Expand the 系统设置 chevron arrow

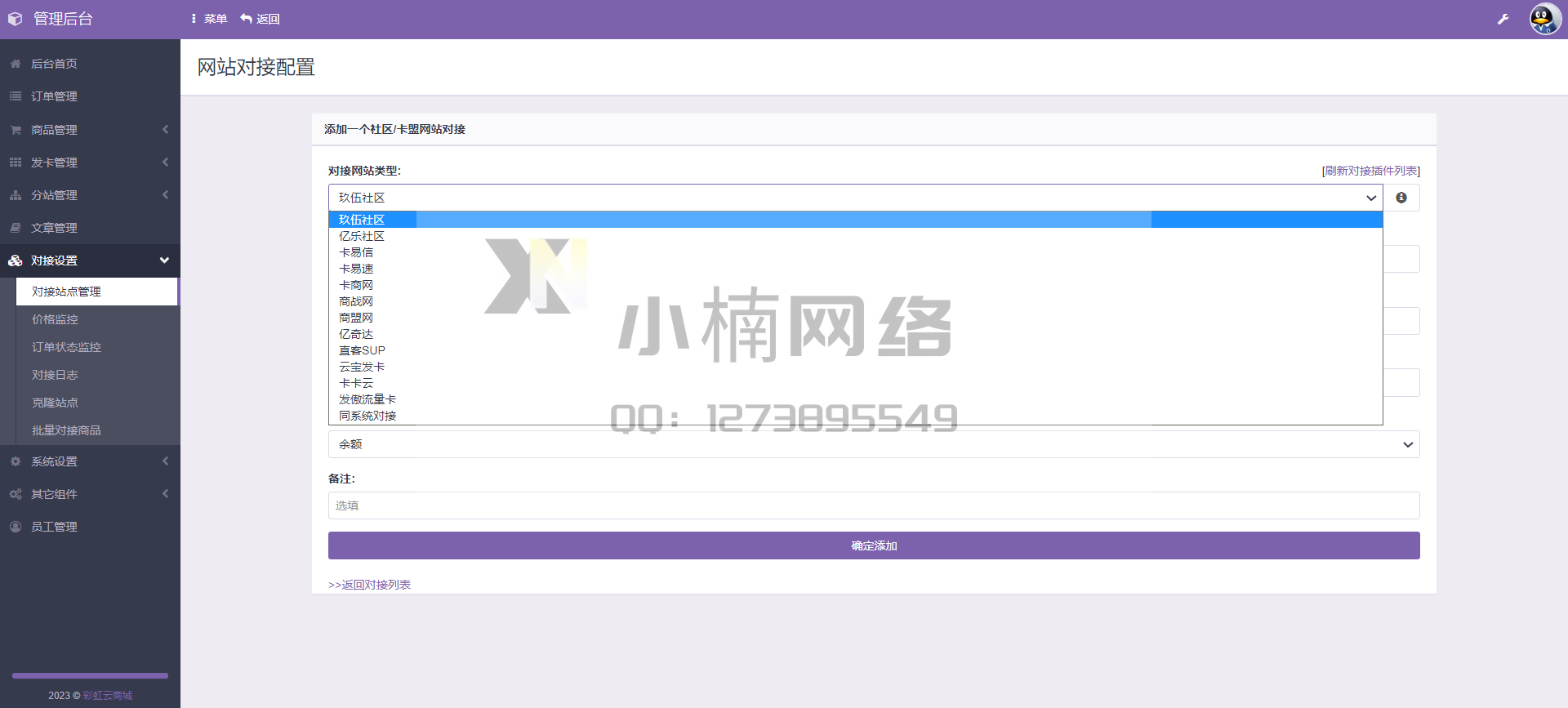[x=165, y=461]
